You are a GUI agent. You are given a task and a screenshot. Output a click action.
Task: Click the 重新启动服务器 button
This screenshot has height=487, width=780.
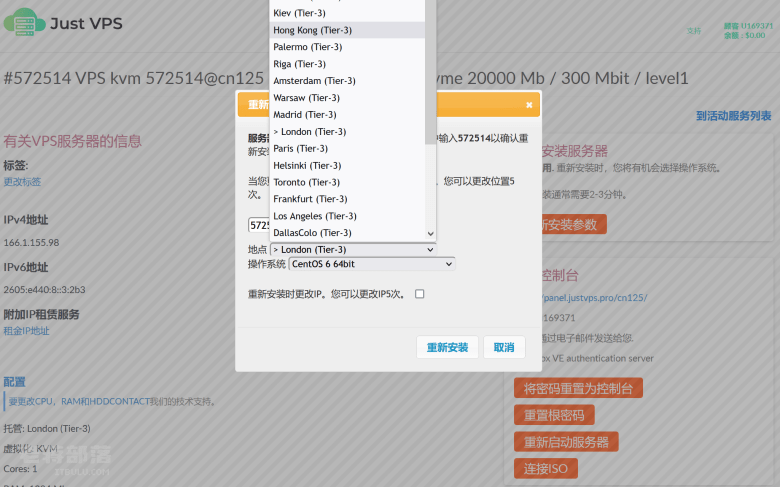click(x=566, y=442)
